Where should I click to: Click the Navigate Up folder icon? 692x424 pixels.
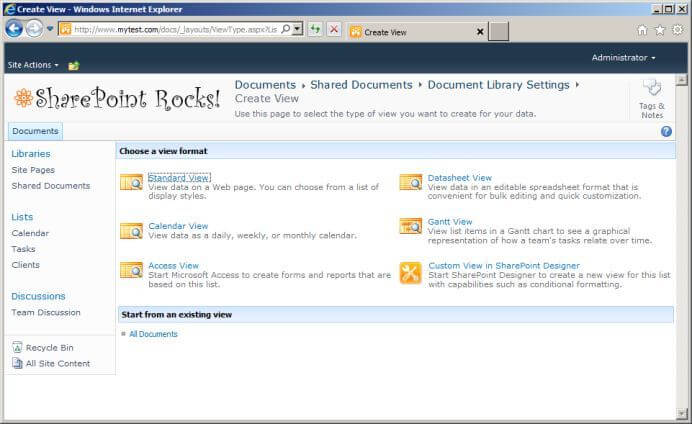click(74, 66)
